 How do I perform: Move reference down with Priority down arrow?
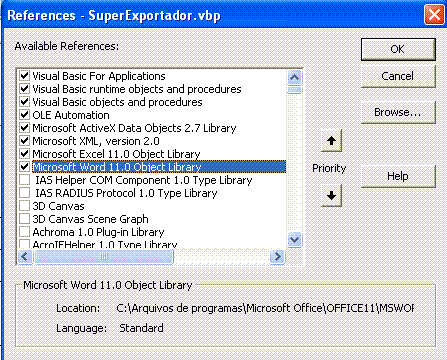(331, 195)
